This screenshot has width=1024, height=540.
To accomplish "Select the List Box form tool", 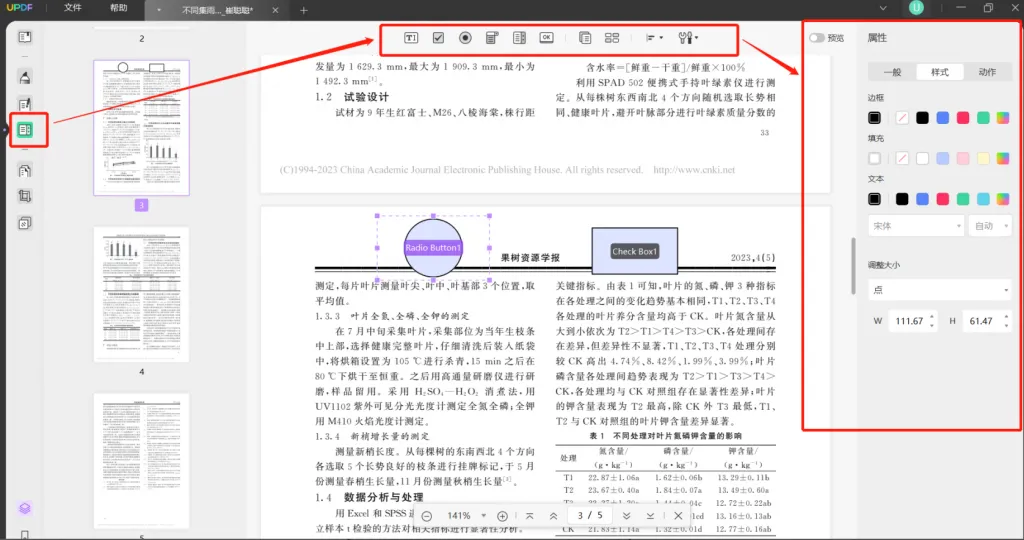I will tap(519, 38).
